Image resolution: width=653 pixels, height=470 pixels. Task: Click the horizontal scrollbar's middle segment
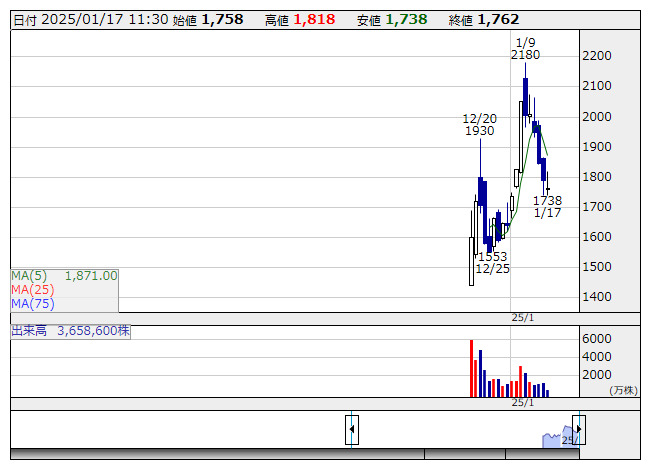coord(465,454)
